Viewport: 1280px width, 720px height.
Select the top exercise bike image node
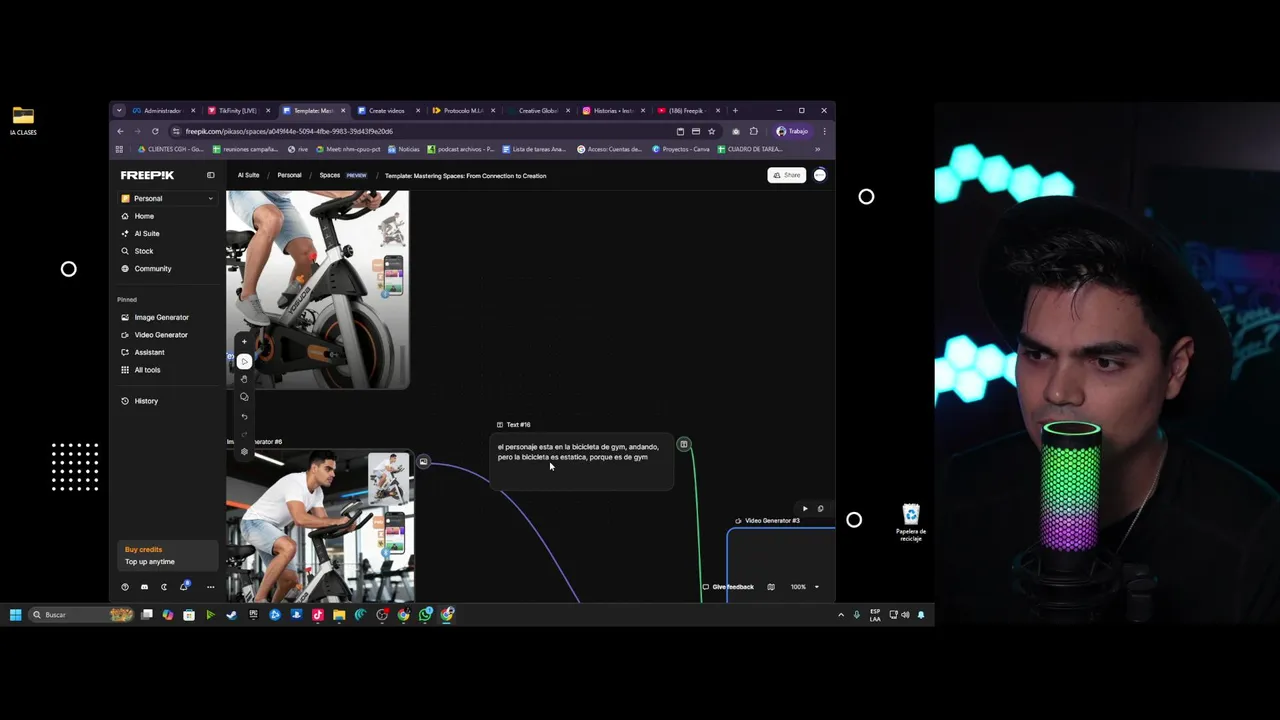click(317, 289)
